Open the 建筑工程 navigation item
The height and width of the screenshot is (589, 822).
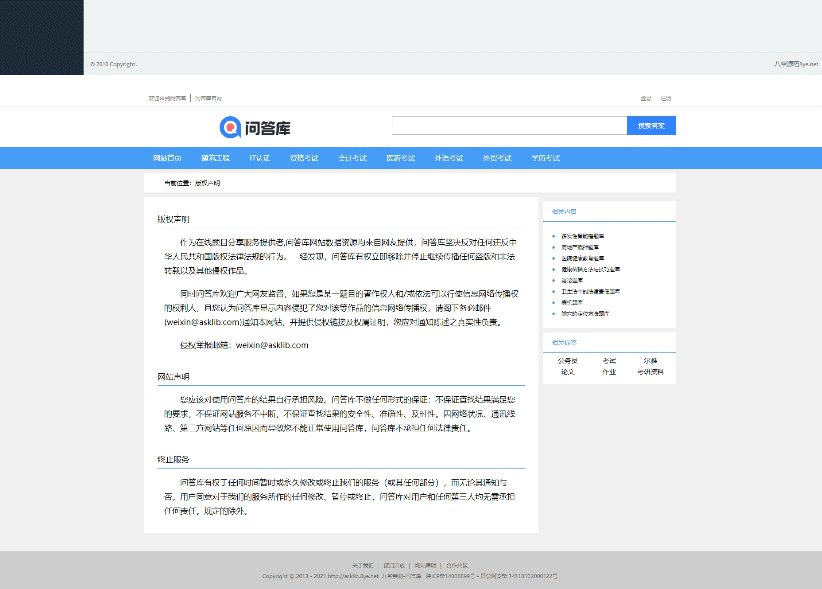(215, 158)
